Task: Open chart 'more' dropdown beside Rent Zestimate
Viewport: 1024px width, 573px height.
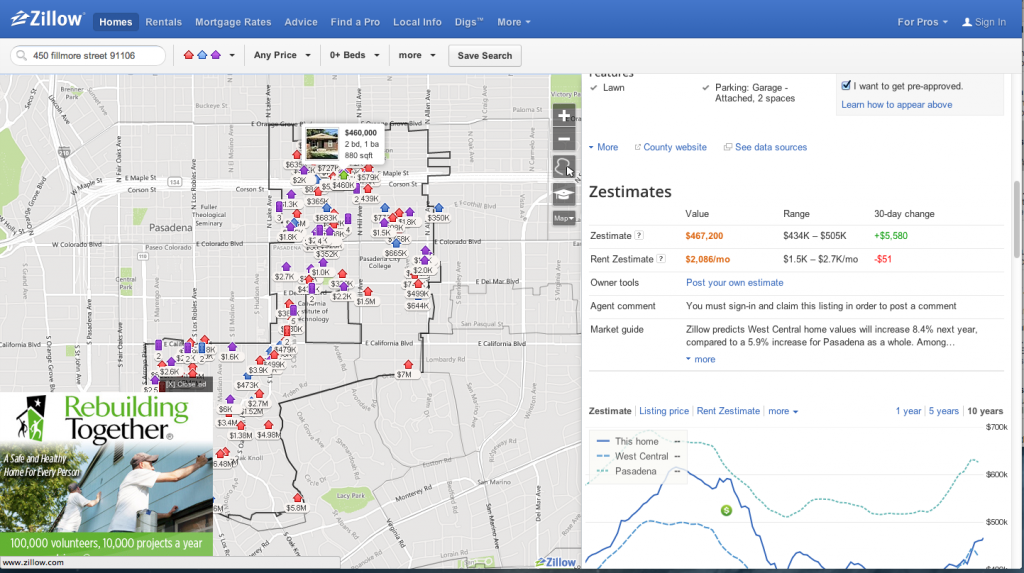Action: [783, 412]
